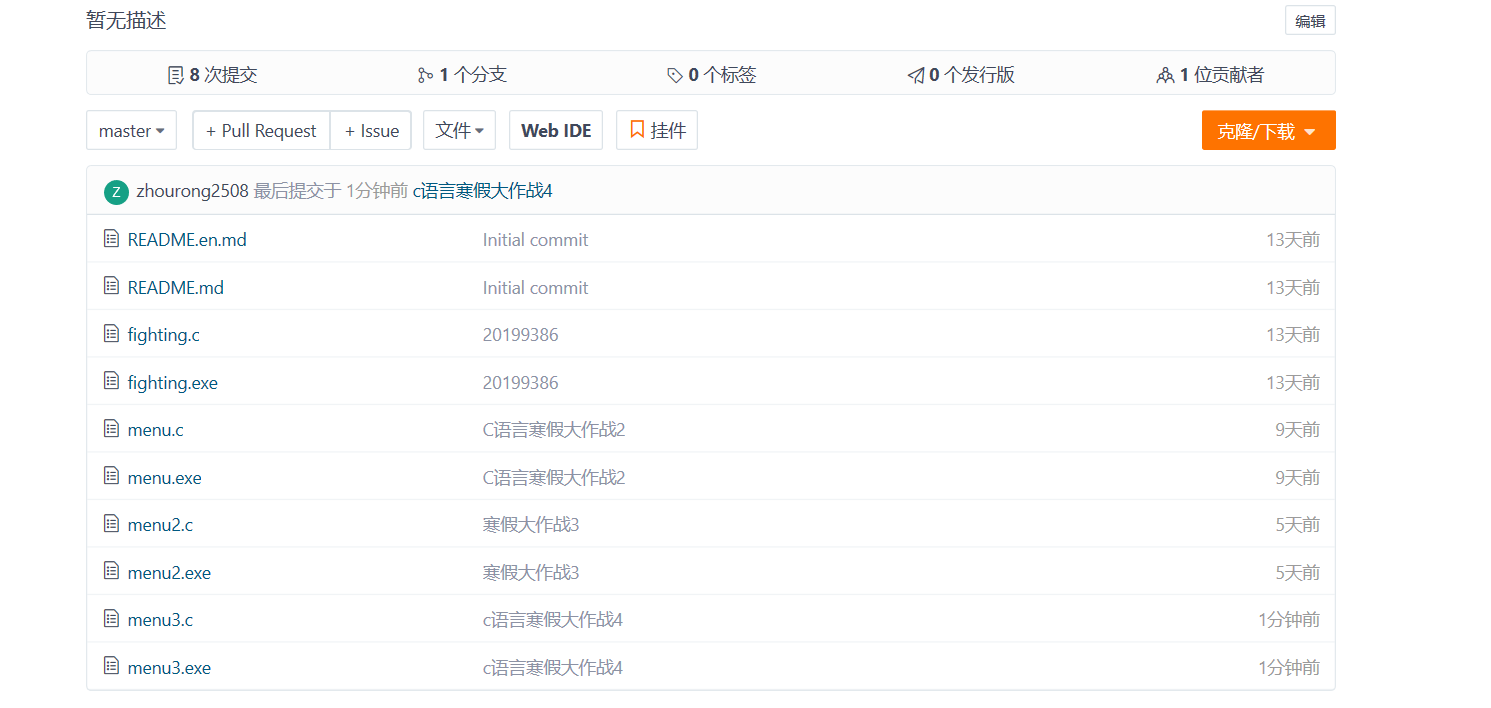Click the + Pull Request button
Viewport: 1491px width, 708px height.
261,131
